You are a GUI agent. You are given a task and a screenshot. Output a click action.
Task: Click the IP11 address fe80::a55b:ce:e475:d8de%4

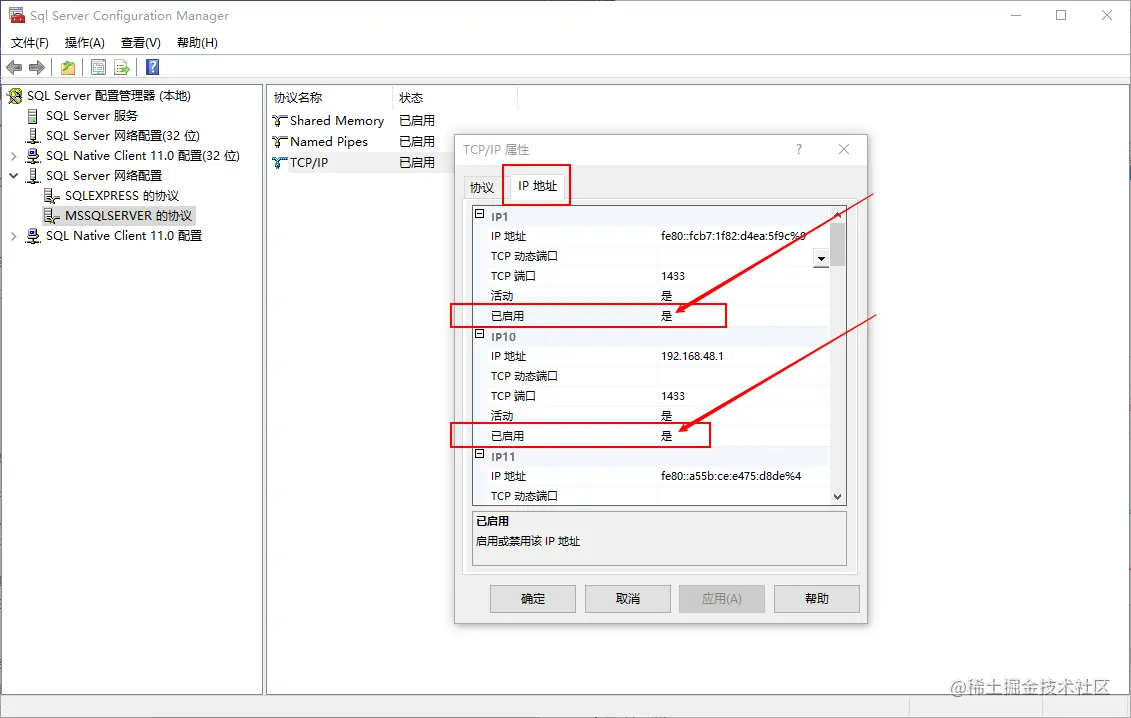click(731, 476)
